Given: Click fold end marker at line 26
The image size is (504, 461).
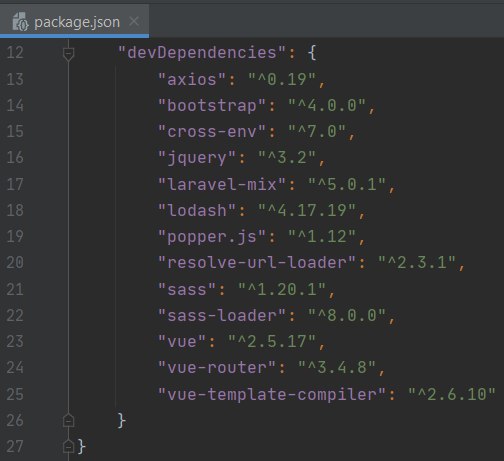Looking at the screenshot, I should [68, 420].
